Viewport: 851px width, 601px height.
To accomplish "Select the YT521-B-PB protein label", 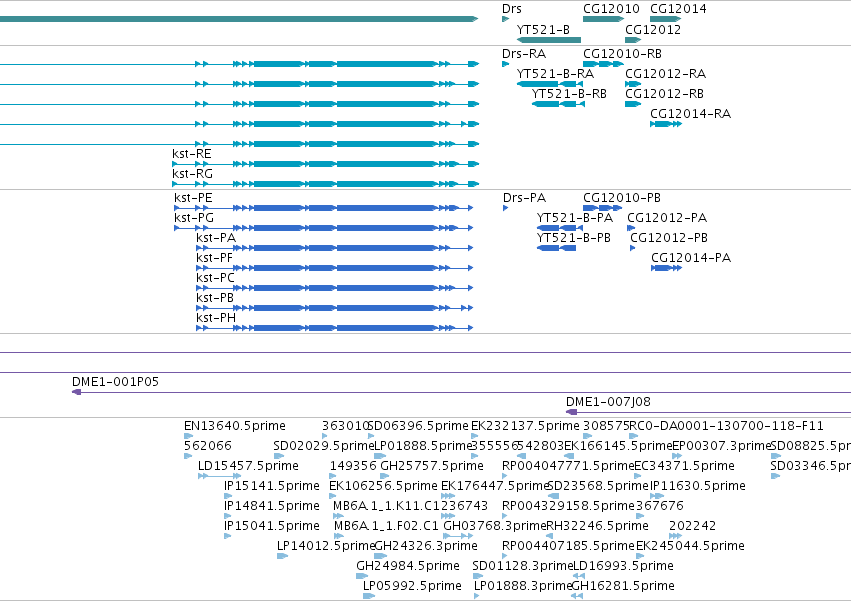I will (x=574, y=238).
